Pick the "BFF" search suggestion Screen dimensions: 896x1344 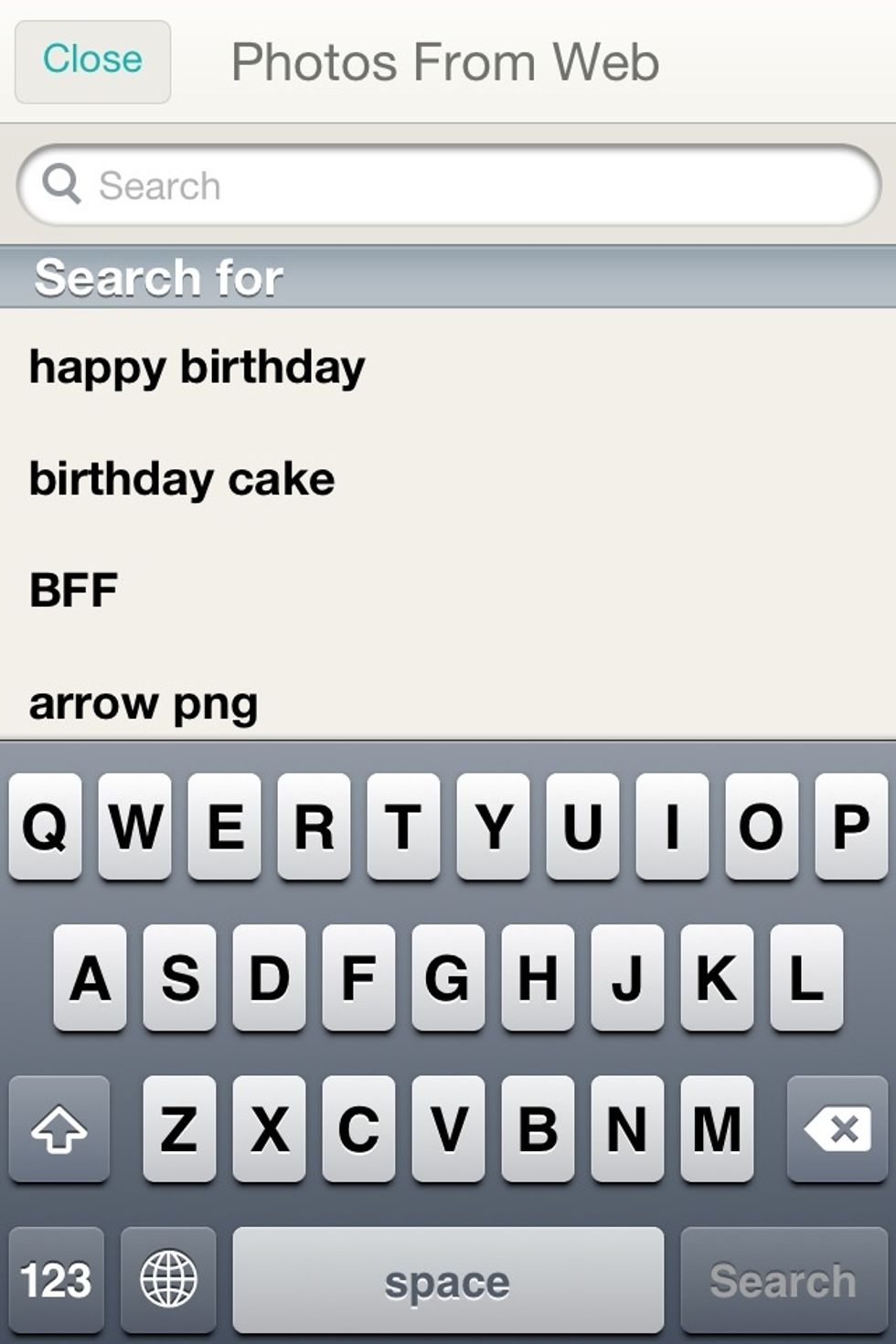(74, 591)
